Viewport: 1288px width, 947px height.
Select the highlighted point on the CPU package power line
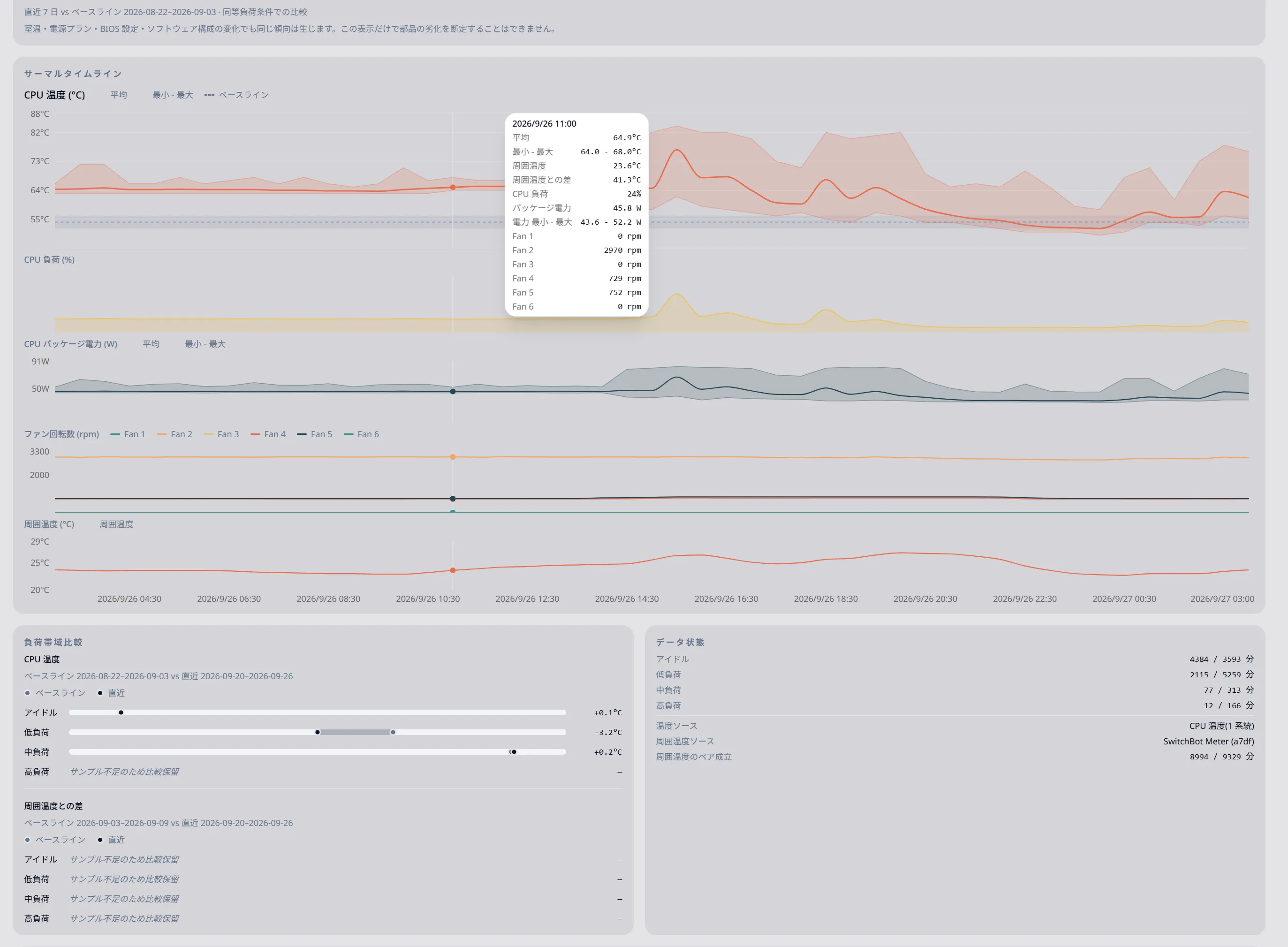click(x=453, y=392)
